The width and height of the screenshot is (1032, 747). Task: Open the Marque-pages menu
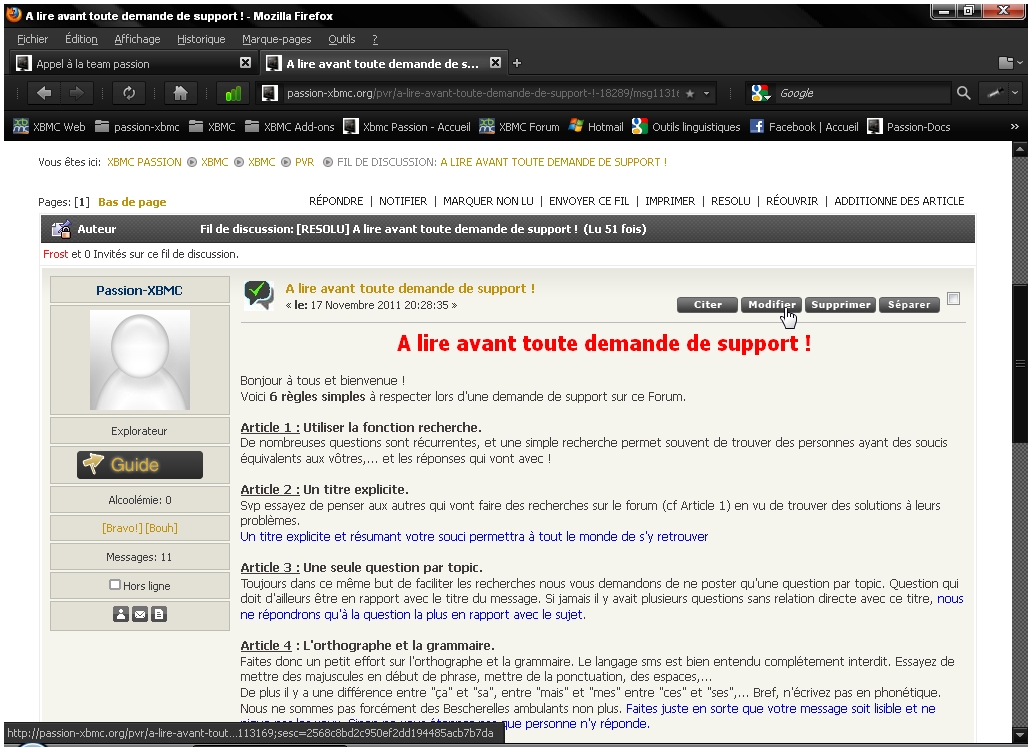276,39
